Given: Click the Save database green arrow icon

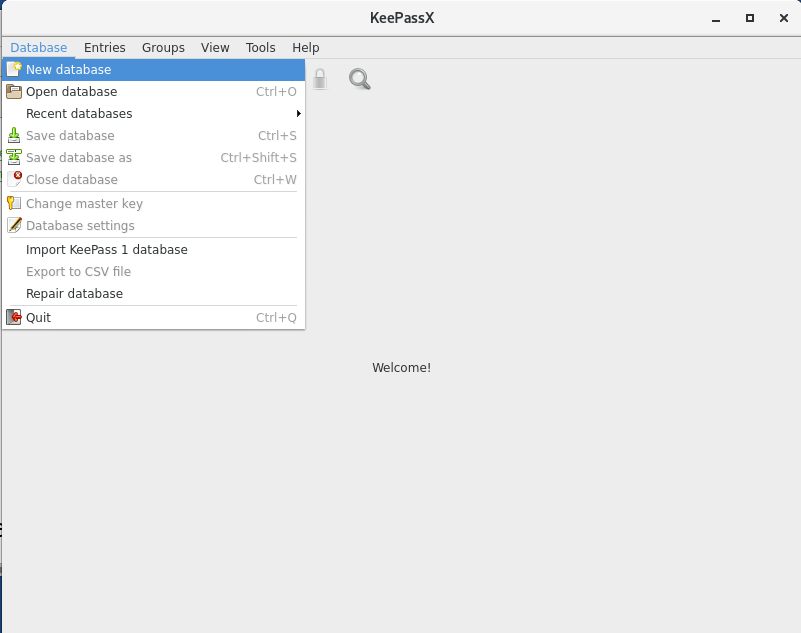Looking at the screenshot, I should [14, 135].
